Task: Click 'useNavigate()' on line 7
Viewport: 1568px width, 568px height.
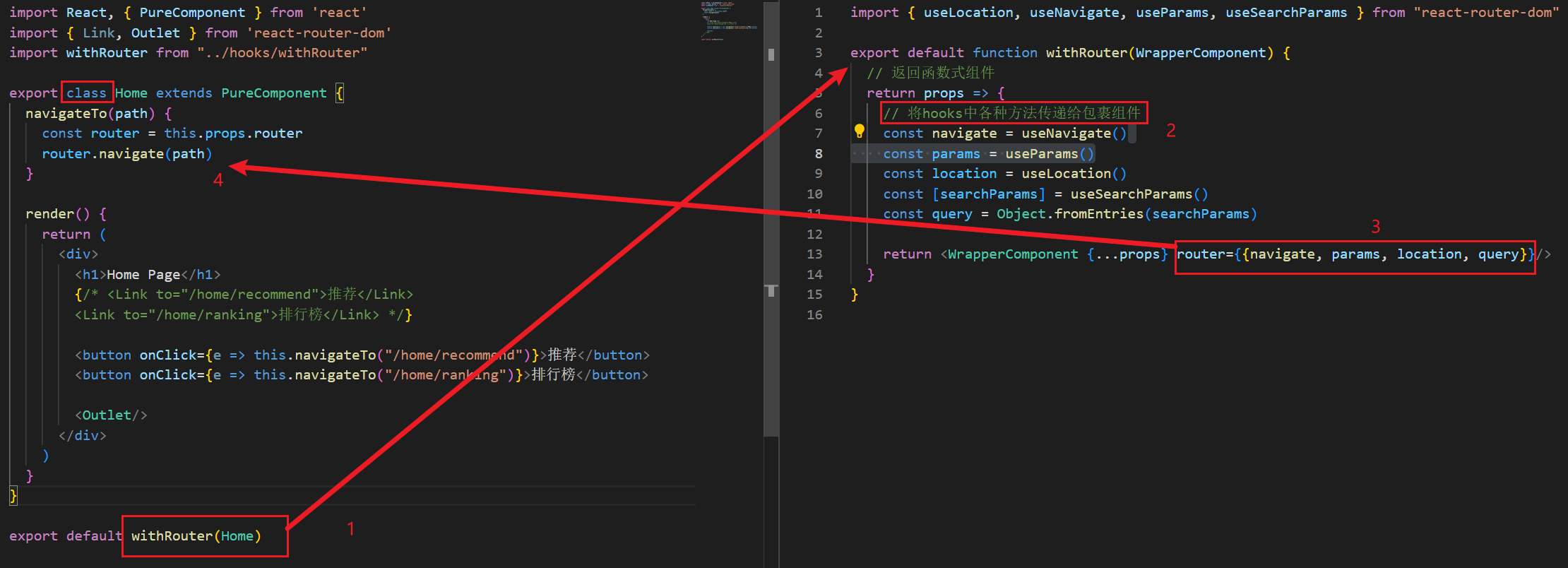Action: point(1074,134)
